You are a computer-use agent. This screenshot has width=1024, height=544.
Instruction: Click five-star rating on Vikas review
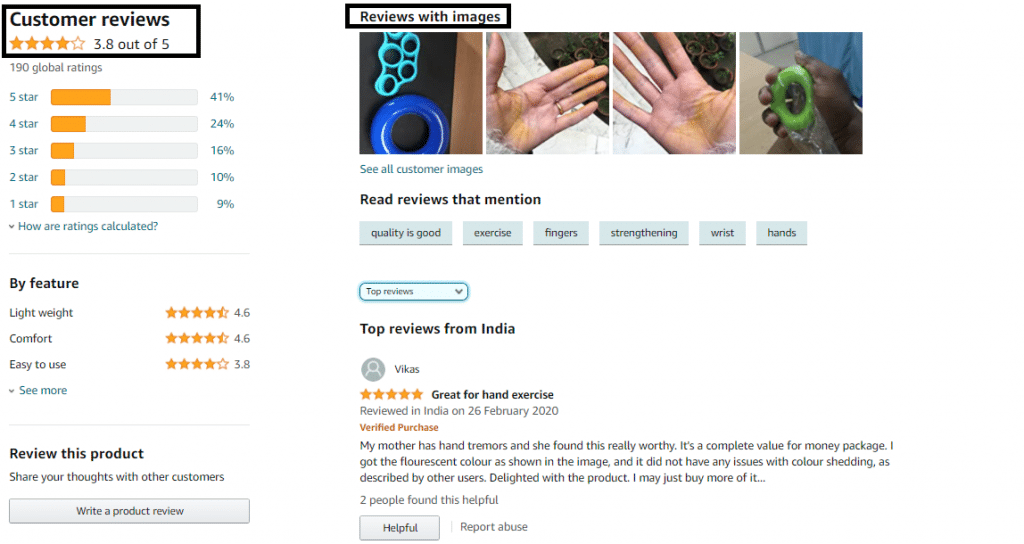pyautogui.click(x=391, y=394)
